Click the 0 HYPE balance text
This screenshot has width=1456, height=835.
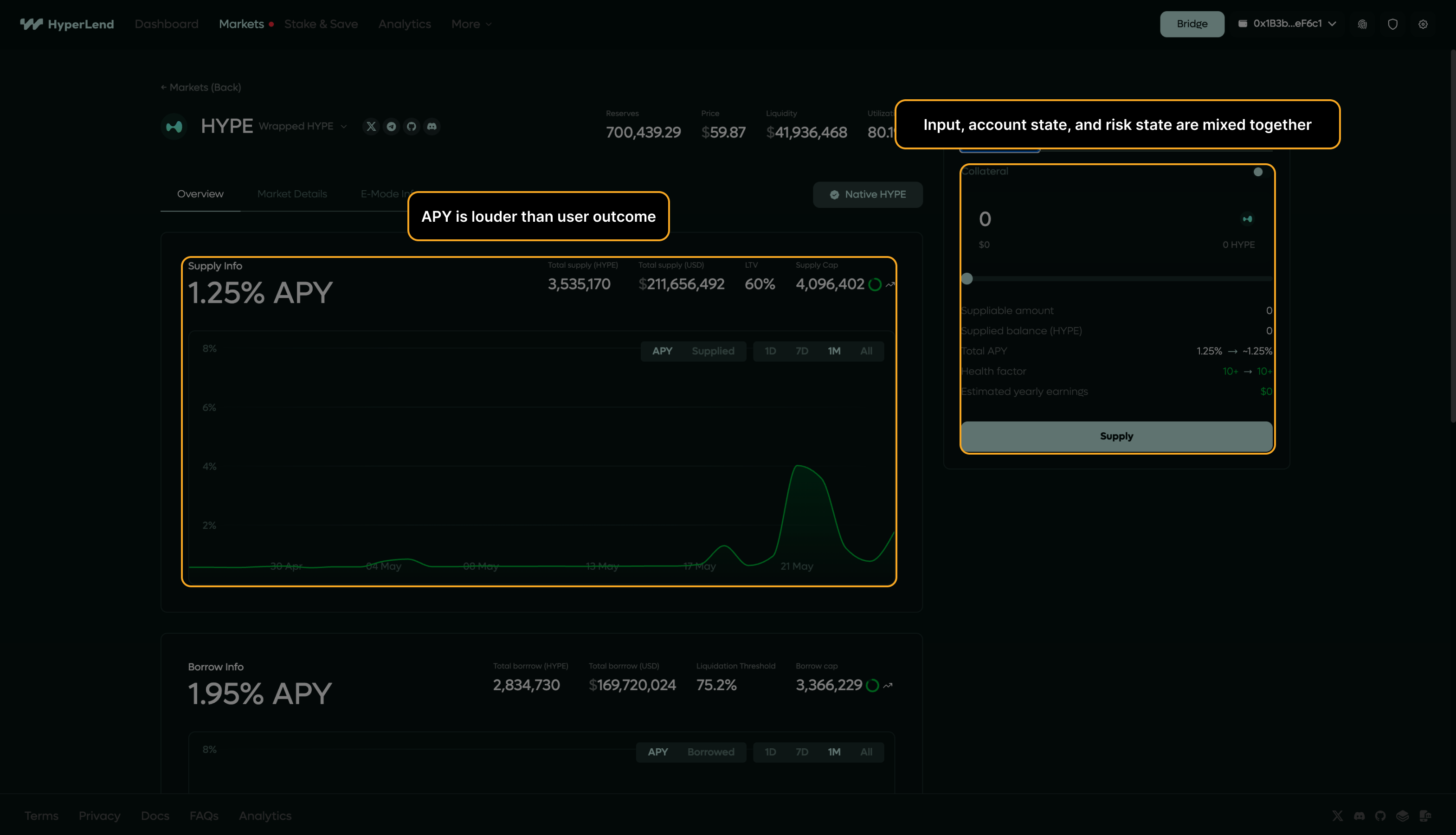[1239, 245]
